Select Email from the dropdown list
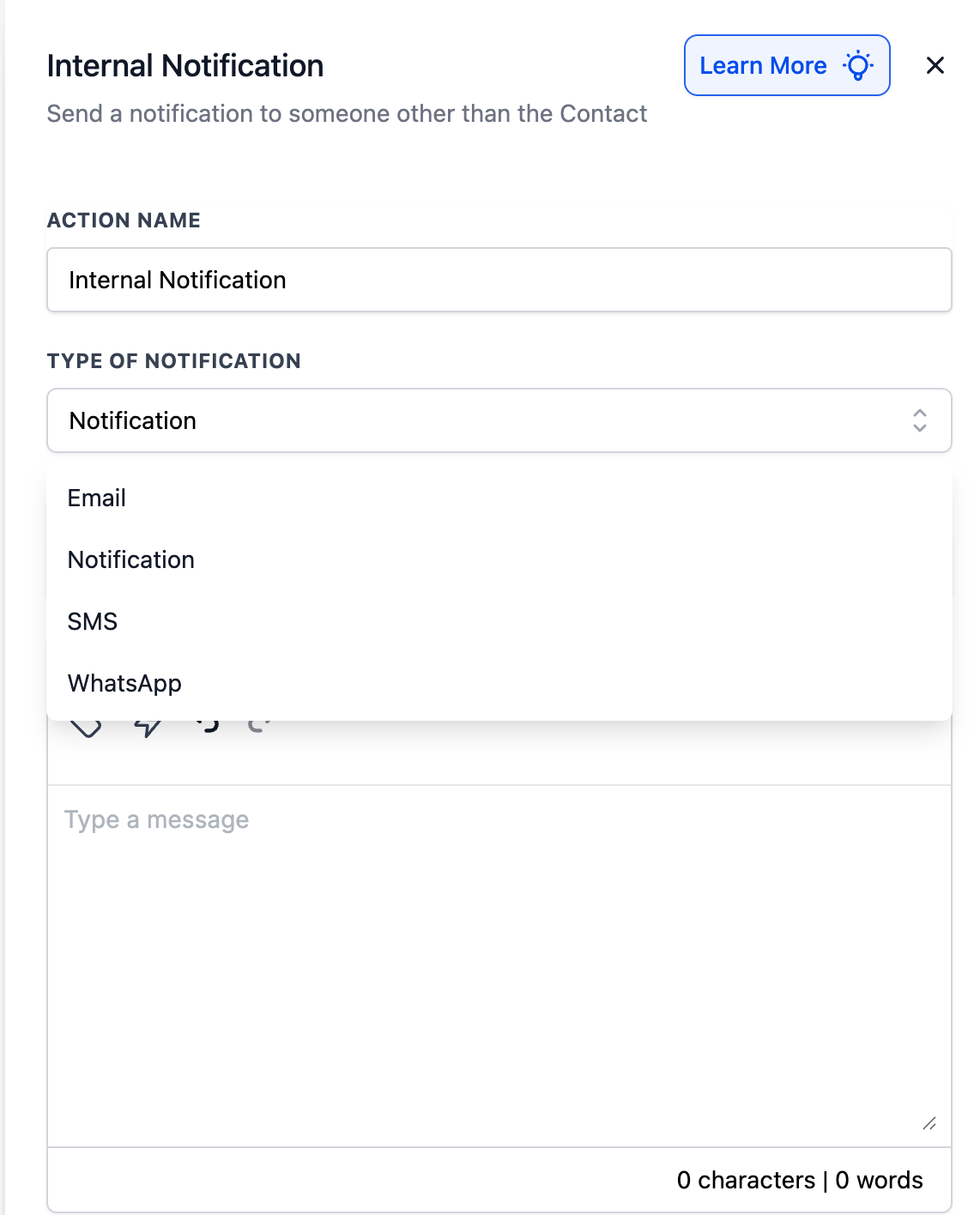980x1215 pixels. [x=97, y=498]
